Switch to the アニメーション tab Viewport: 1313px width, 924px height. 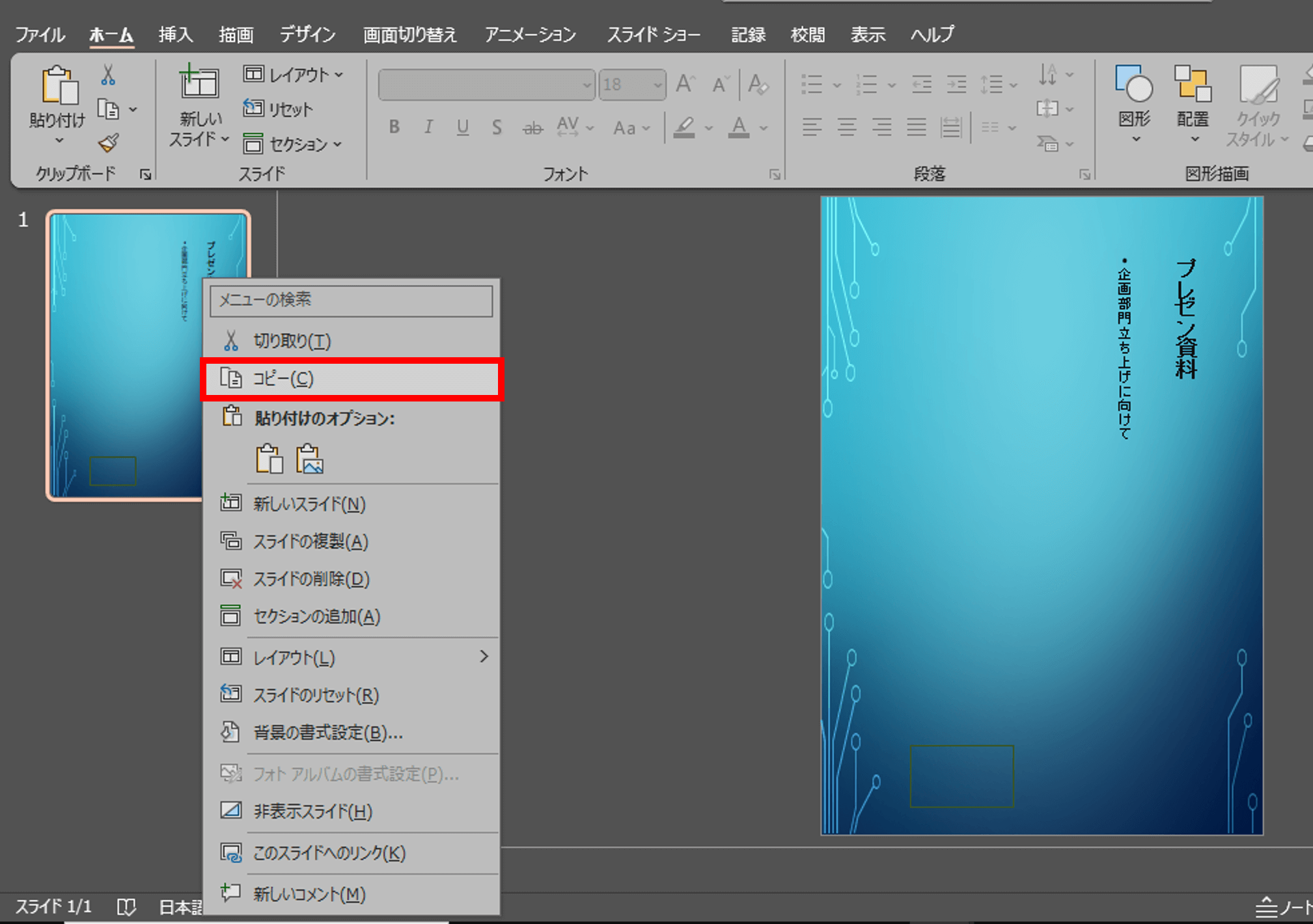pos(530,34)
